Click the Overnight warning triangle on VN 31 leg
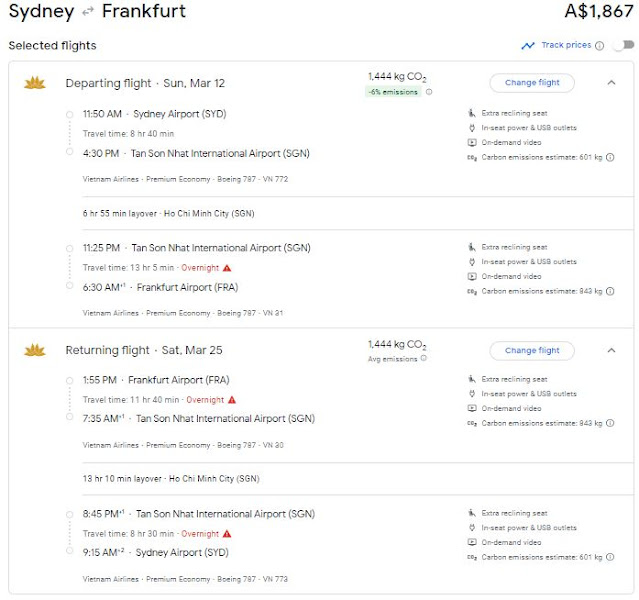Image resolution: width=639 pixels, height=600 pixels. pyautogui.click(x=227, y=268)
